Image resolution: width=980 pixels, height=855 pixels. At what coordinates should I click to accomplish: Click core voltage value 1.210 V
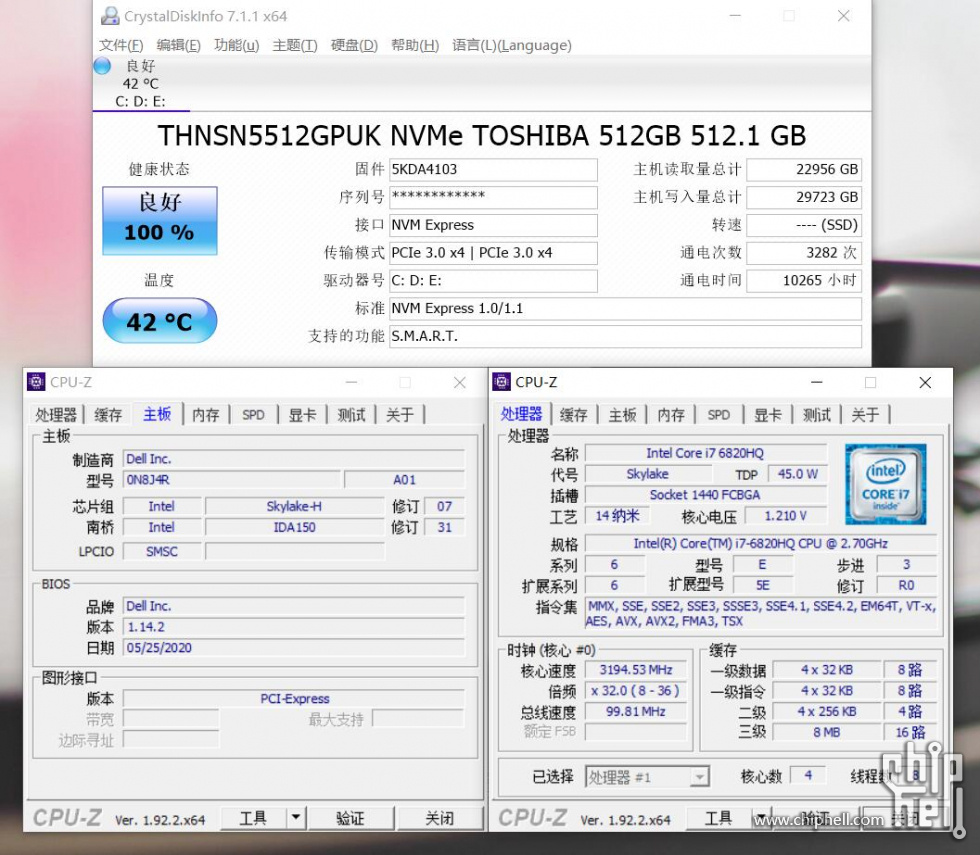786,516
